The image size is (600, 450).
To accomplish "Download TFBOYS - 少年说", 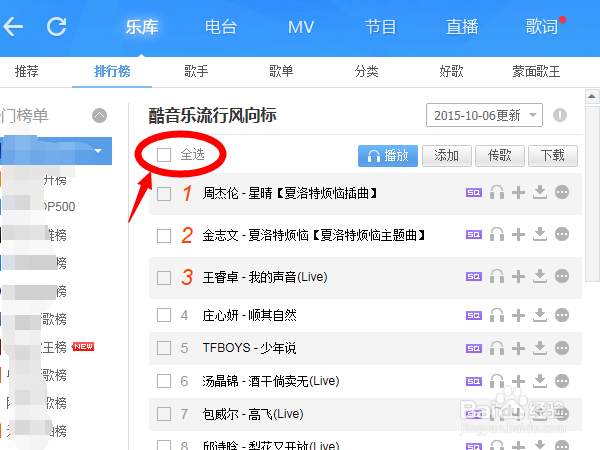I will (x=540, y=348).
